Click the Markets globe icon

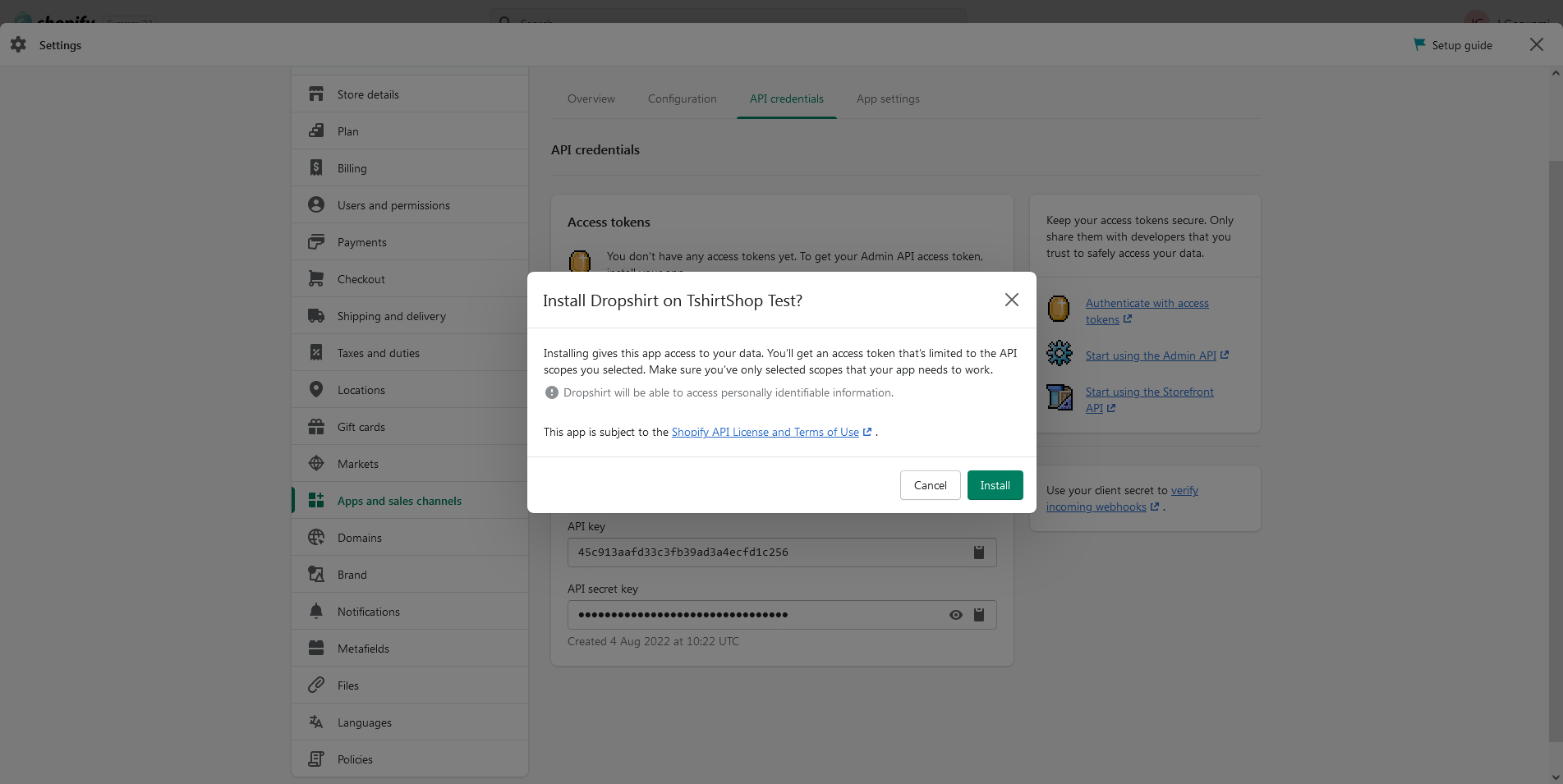pos(316,464)
